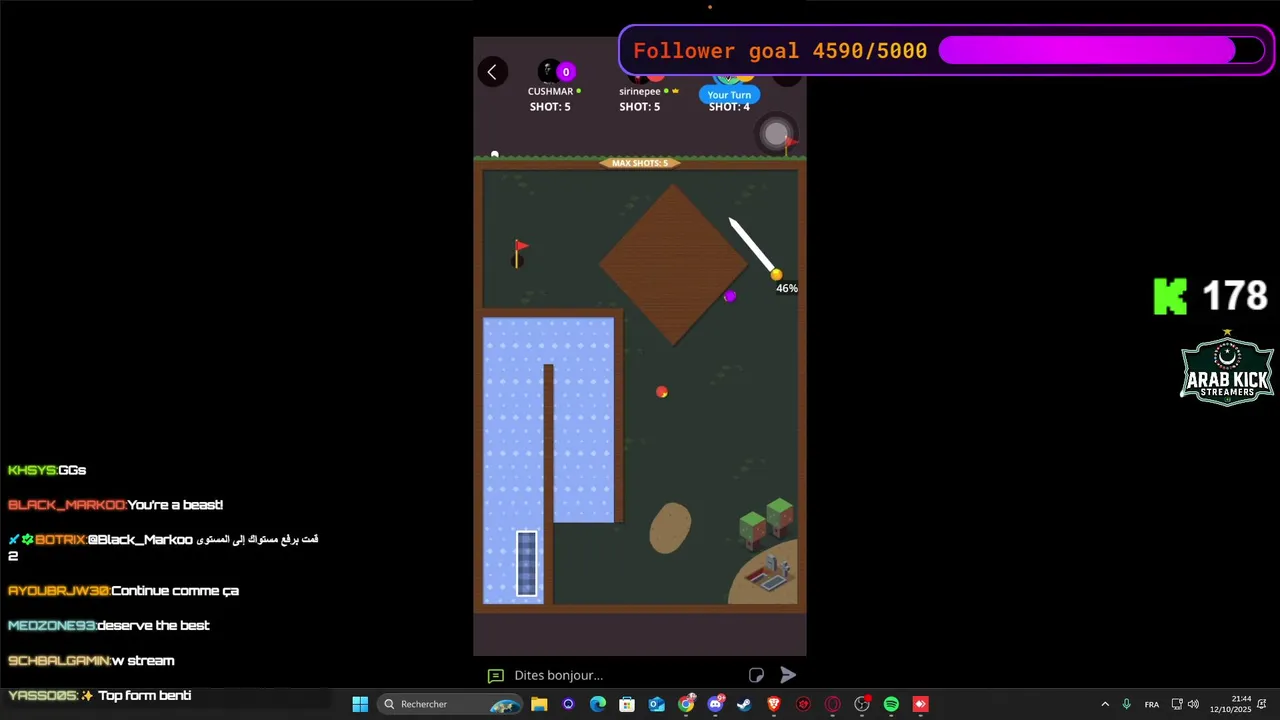Viewport: 1280px width, 720px height.
Task: Click BLACK_MARKOO's You're a beast message
Action: click(x=115, y=505)
